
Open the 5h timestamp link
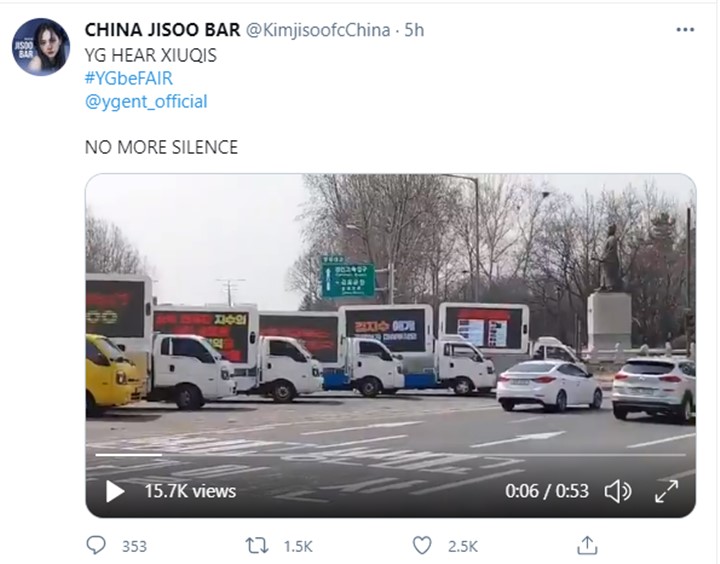pos(414,30)
